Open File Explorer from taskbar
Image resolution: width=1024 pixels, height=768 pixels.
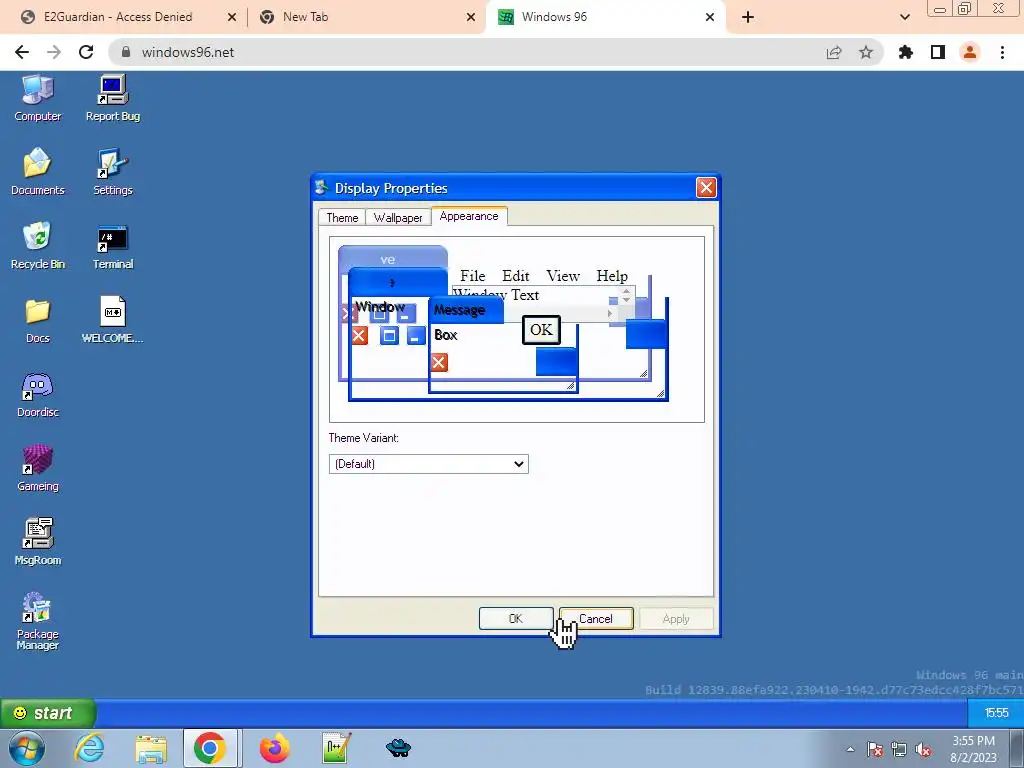(151, 748)
